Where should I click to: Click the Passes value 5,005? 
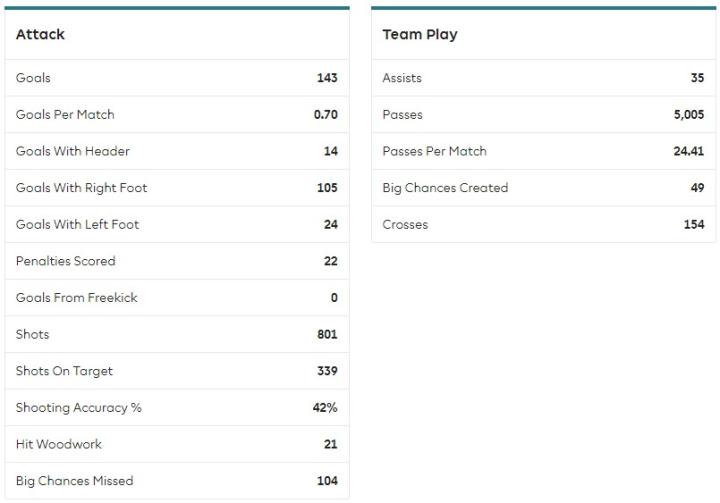pos(689,115)
